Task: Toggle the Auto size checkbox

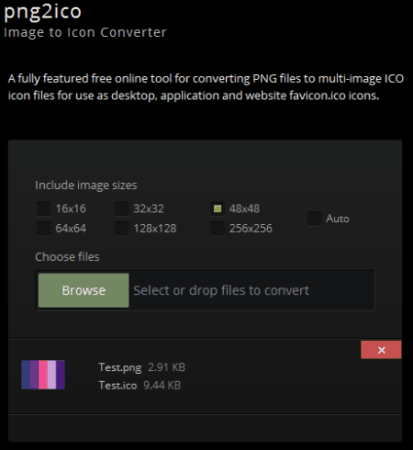Action: 314,219
